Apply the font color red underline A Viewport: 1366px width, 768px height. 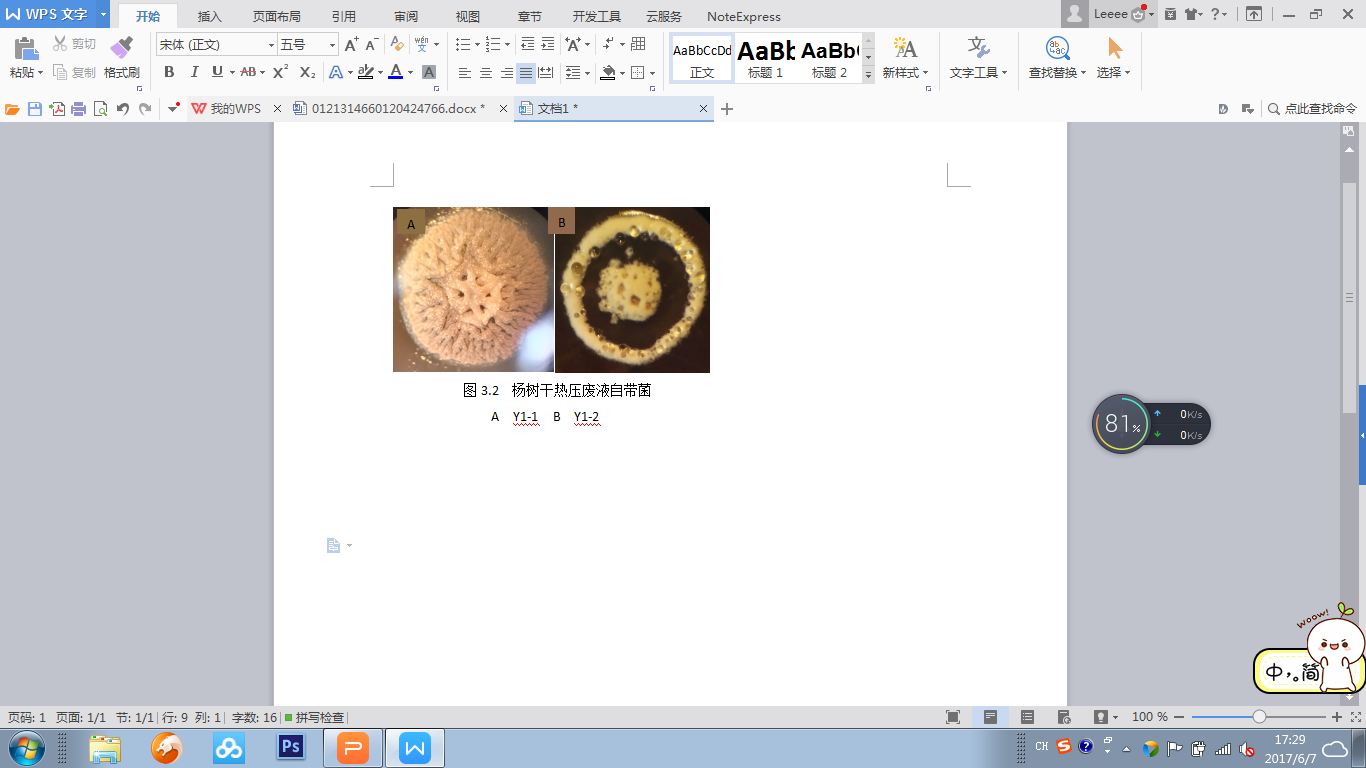(x=396, y=72)
